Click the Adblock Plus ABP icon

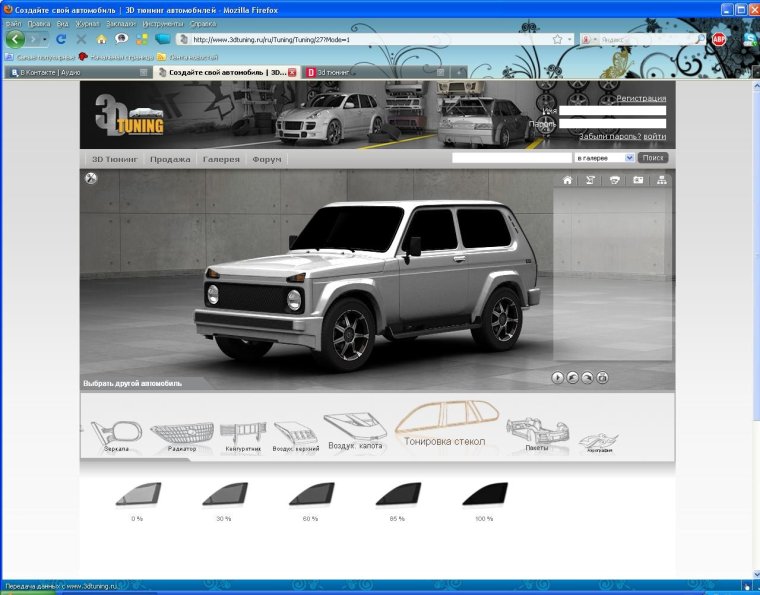pyautogui.click(x=718, y=39)
